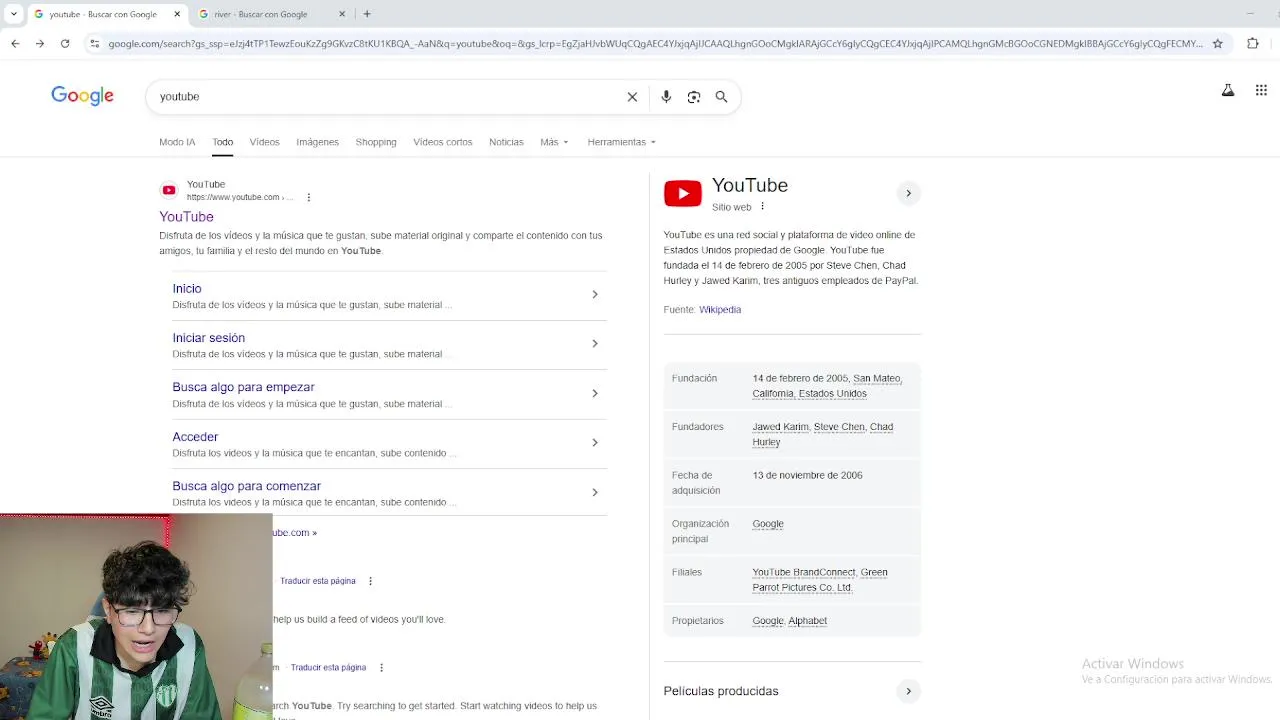Image resolution: width=1280 pixels, height=720 pixels.
Task: Open the 'Busca algo para empezar' arrow
Action: 594,394
